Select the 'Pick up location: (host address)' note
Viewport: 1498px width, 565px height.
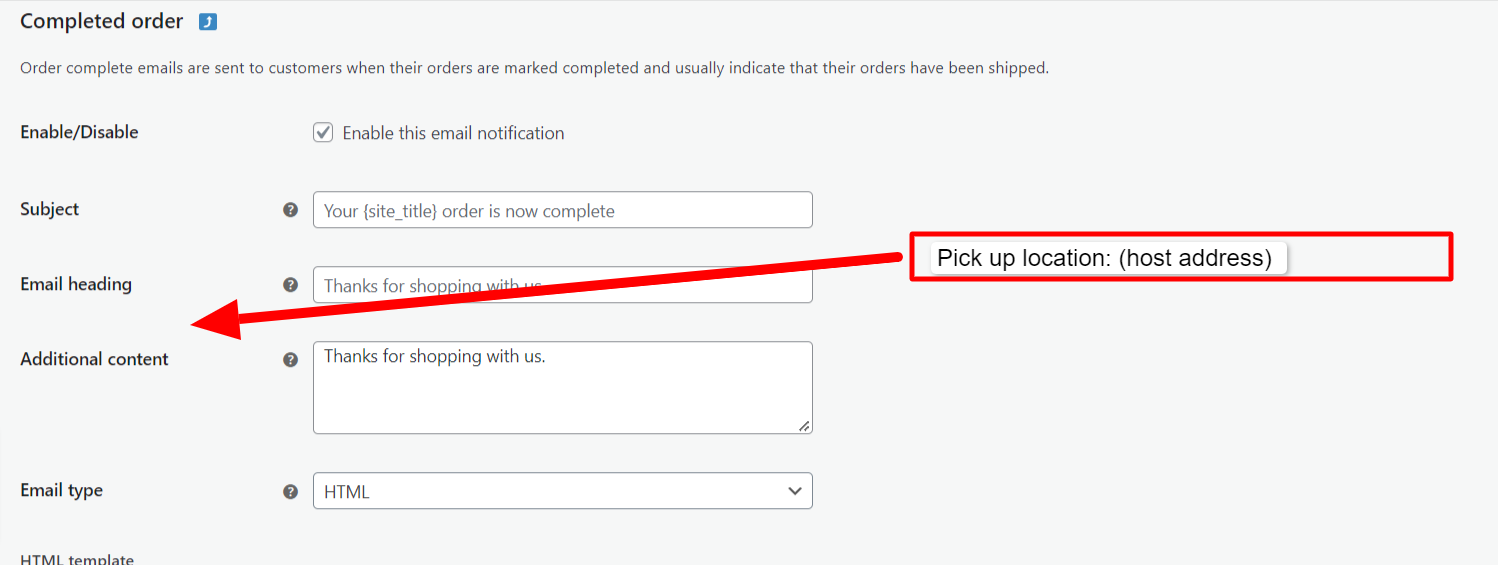tap(1105, 258)
